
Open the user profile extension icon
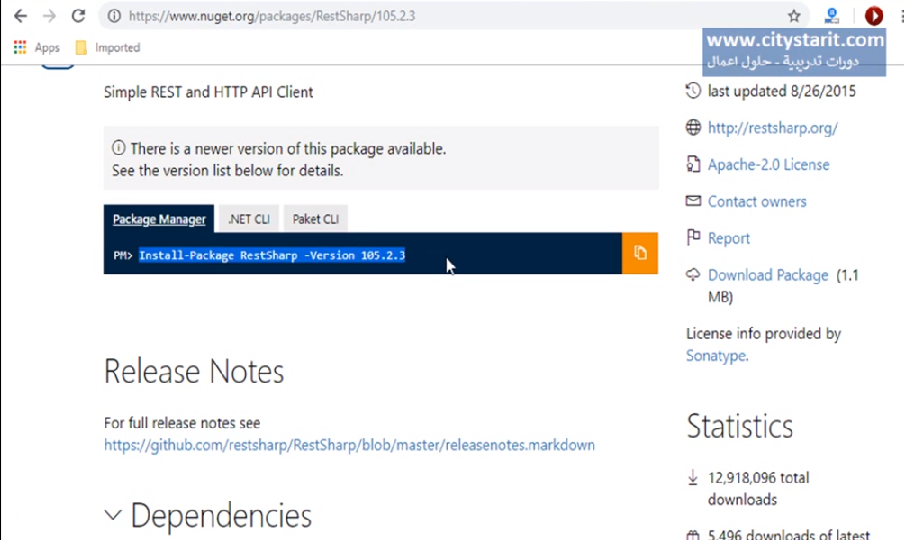(x=831, y=16)
